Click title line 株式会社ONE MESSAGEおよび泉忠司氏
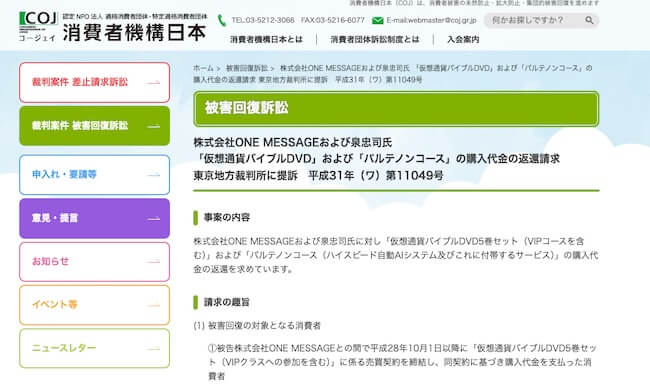 pyautogui.click(x=293, y=143)
